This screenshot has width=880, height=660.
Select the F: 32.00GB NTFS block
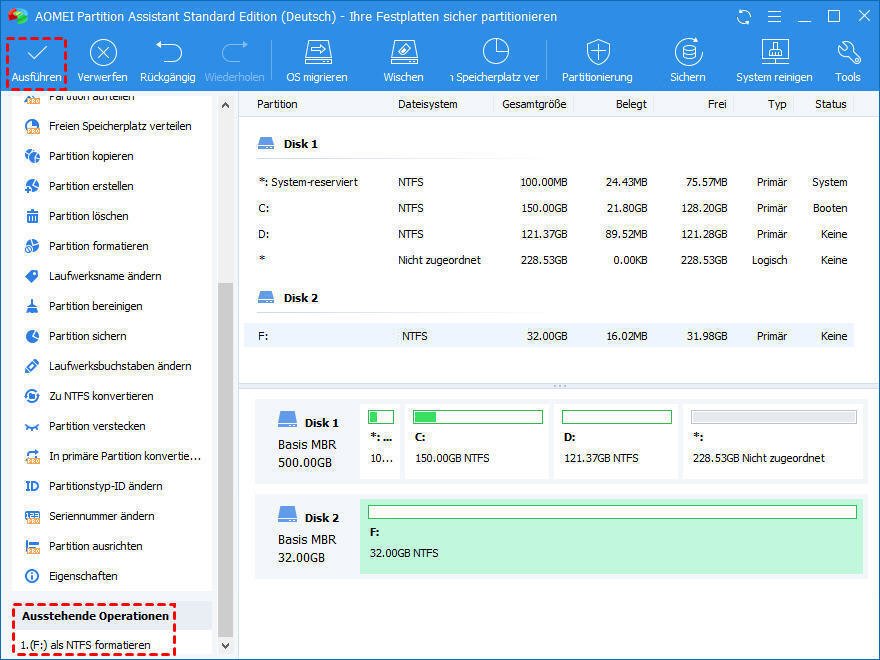[611, 536]
